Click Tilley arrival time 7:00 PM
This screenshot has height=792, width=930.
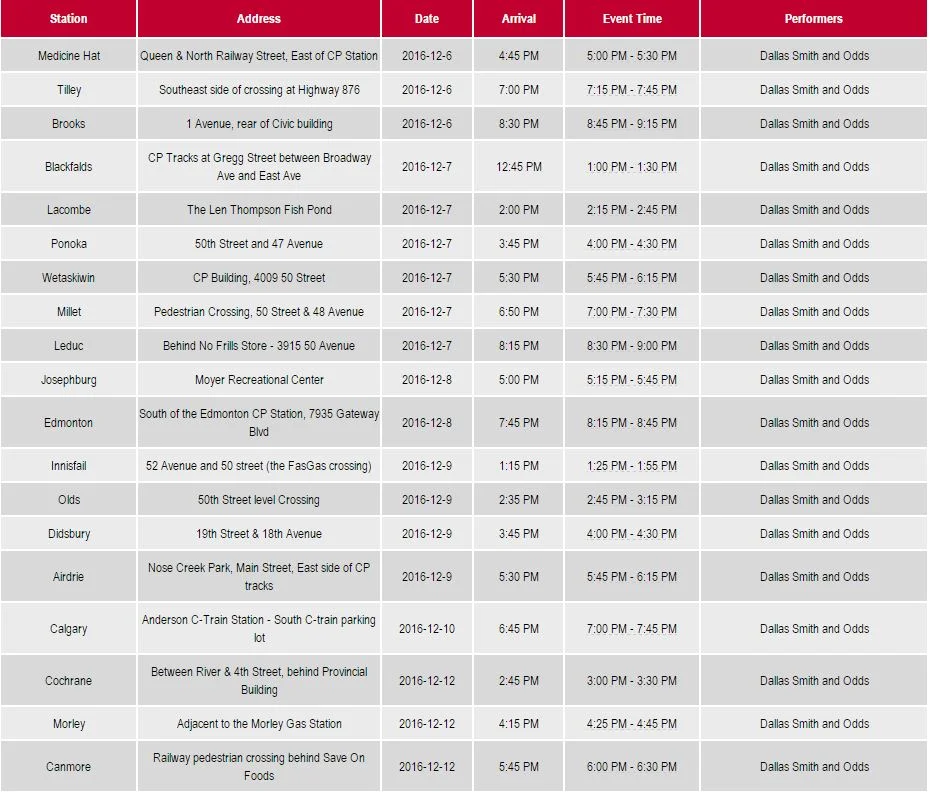pyautogui.click(x=519, y=90)
